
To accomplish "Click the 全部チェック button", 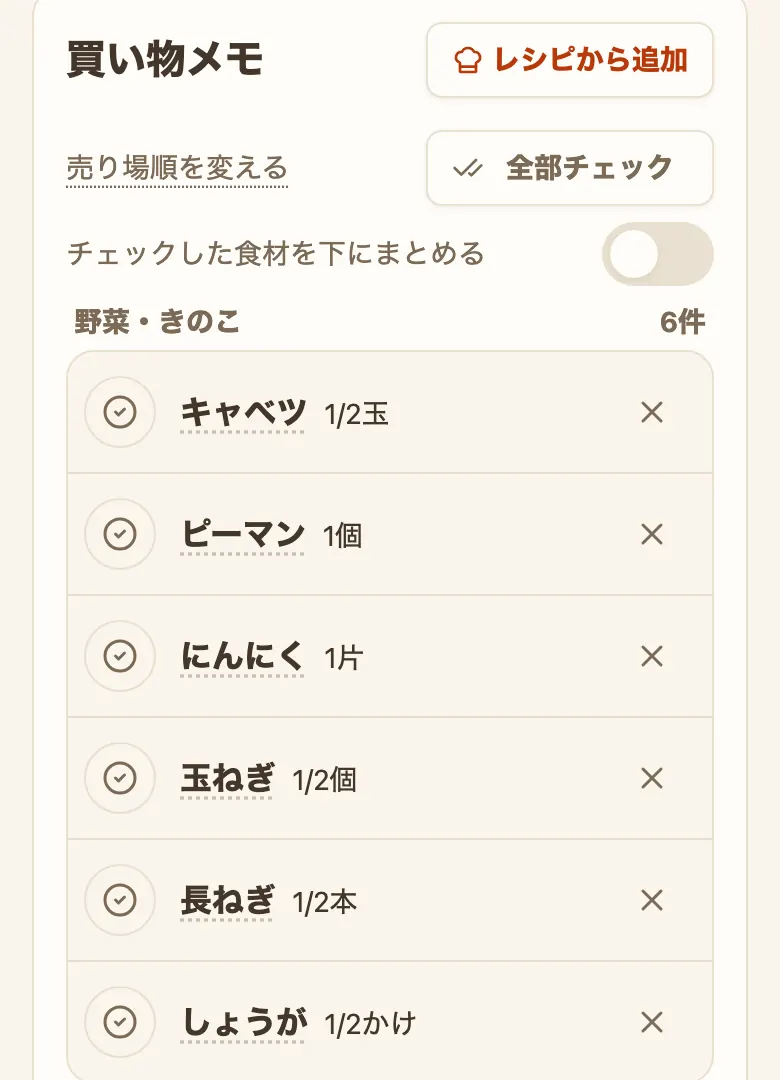I will [570, 168].
